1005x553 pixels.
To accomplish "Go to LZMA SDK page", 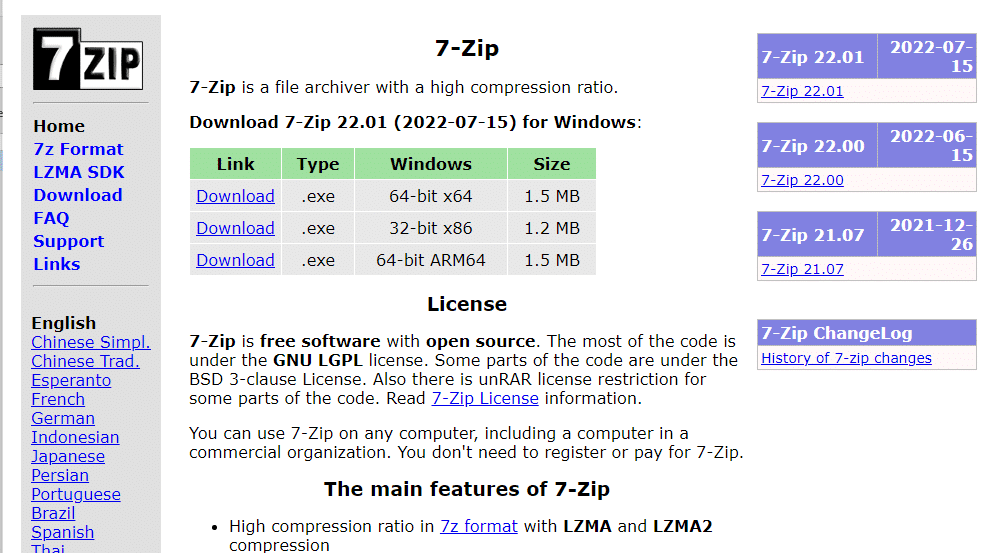I will (79, 172).
